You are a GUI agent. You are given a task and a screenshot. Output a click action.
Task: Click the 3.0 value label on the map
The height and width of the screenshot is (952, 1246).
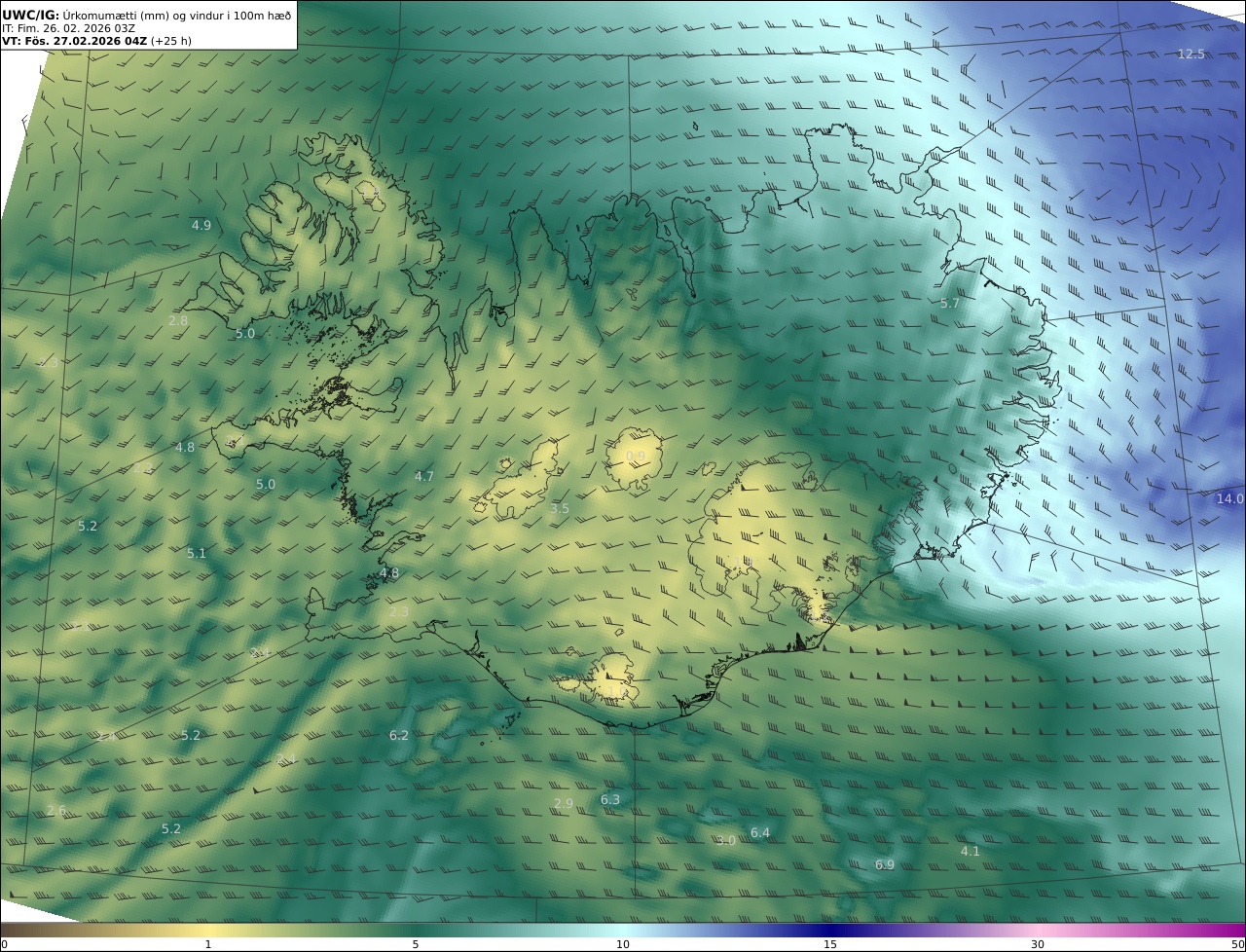[x=726, y=840]
